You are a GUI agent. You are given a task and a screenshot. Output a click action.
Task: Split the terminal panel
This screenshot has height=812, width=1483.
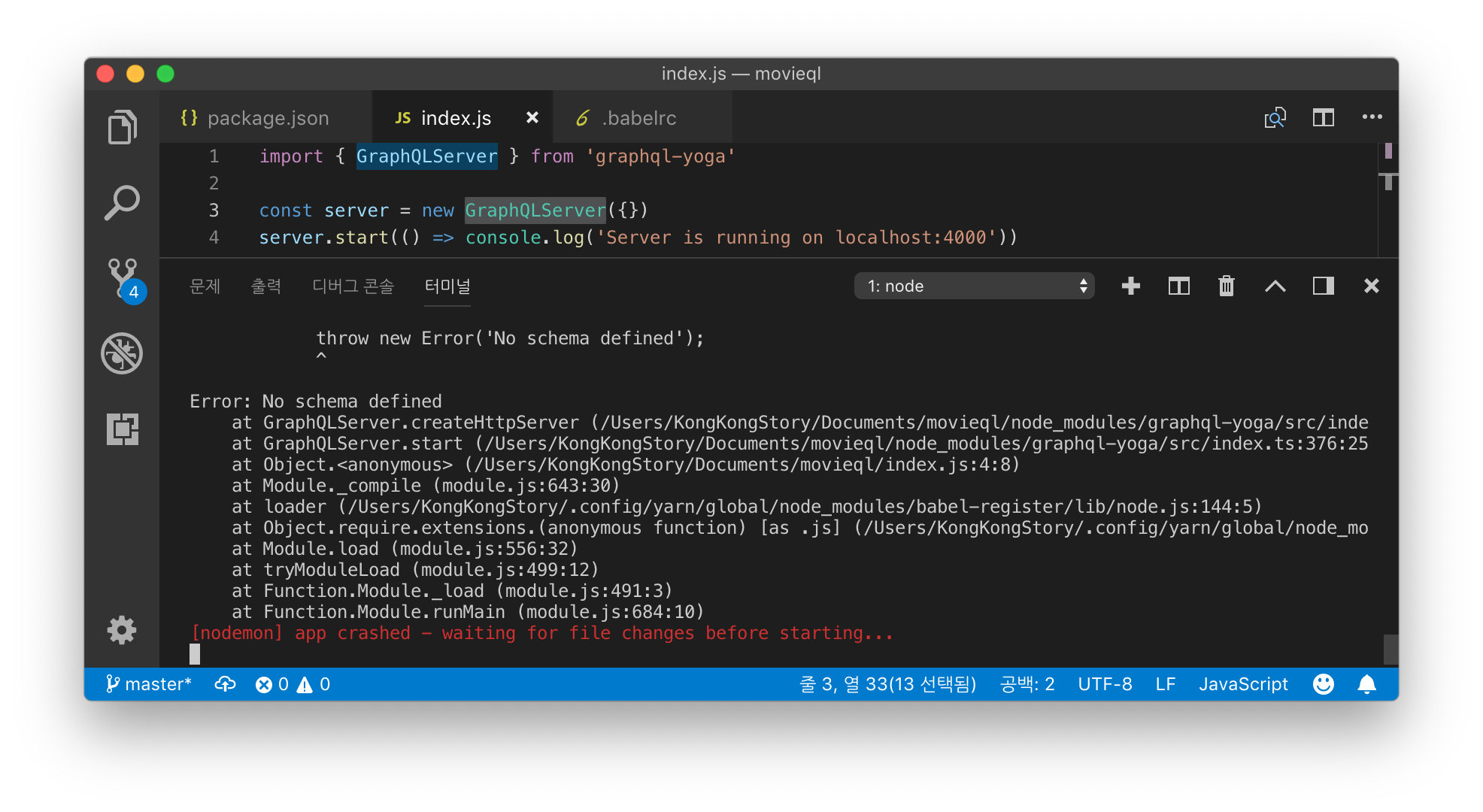pyautogui.click(x=1178, y=286)
